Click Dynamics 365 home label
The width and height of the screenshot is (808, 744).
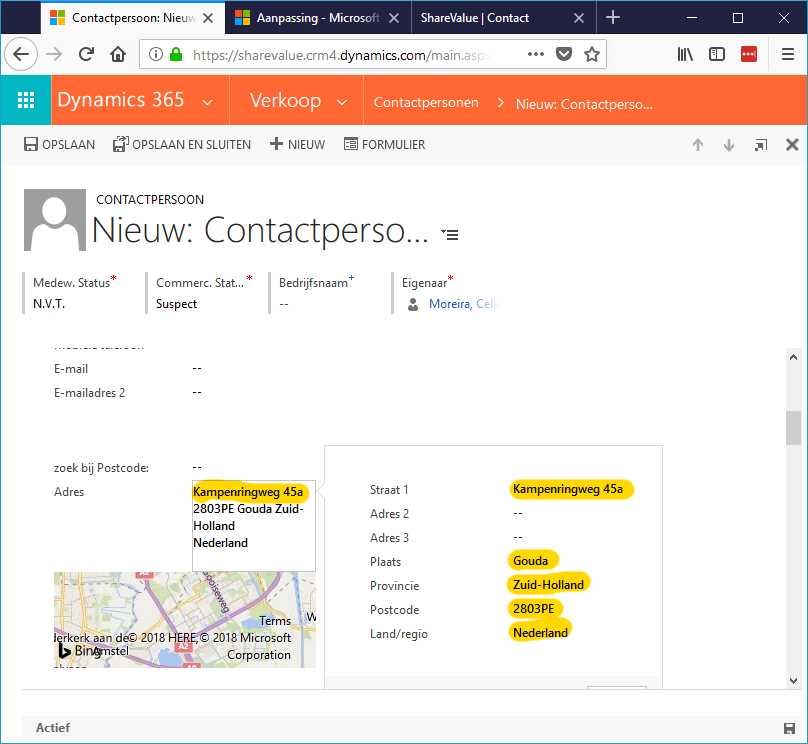coord(121,99)
